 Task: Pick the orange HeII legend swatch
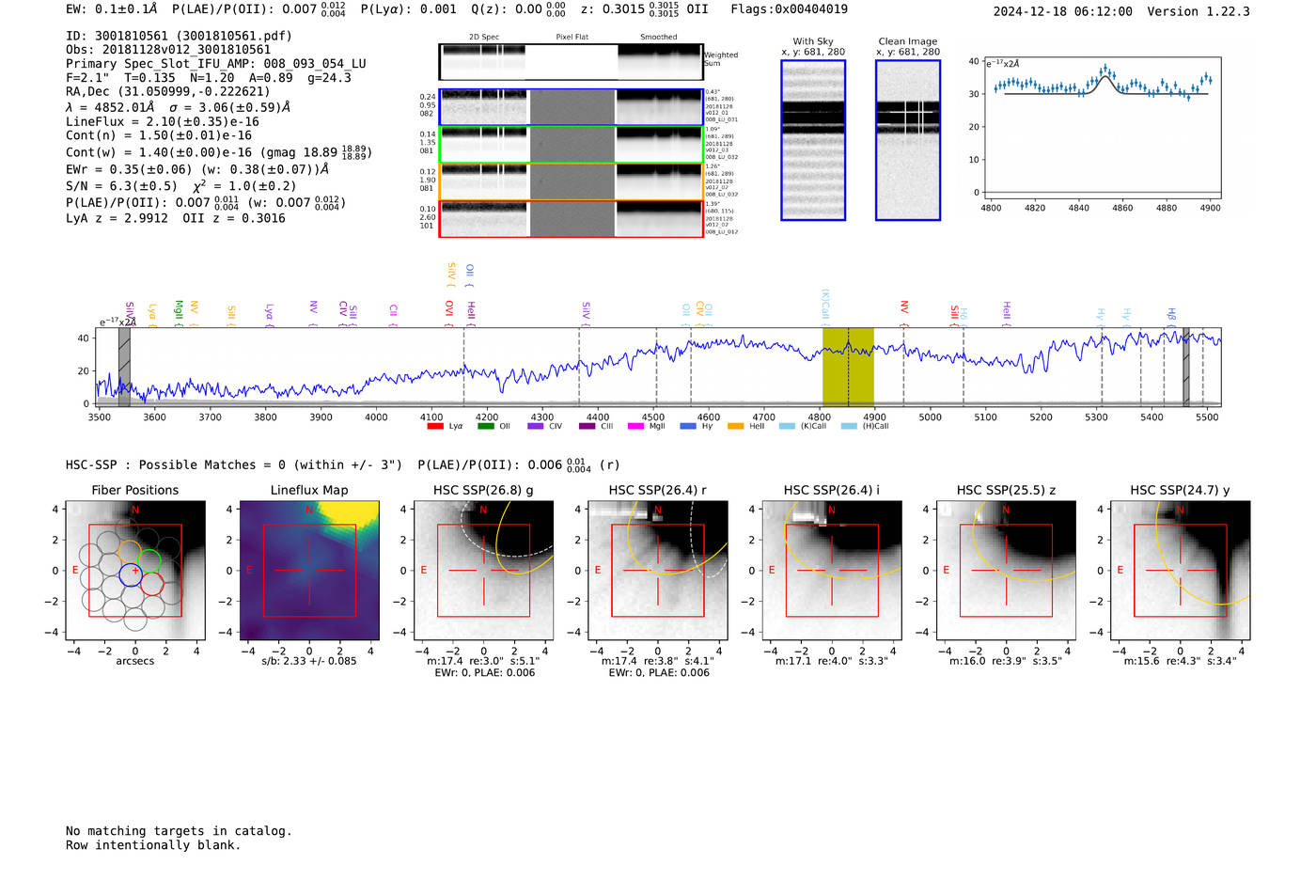pos(735,427)
